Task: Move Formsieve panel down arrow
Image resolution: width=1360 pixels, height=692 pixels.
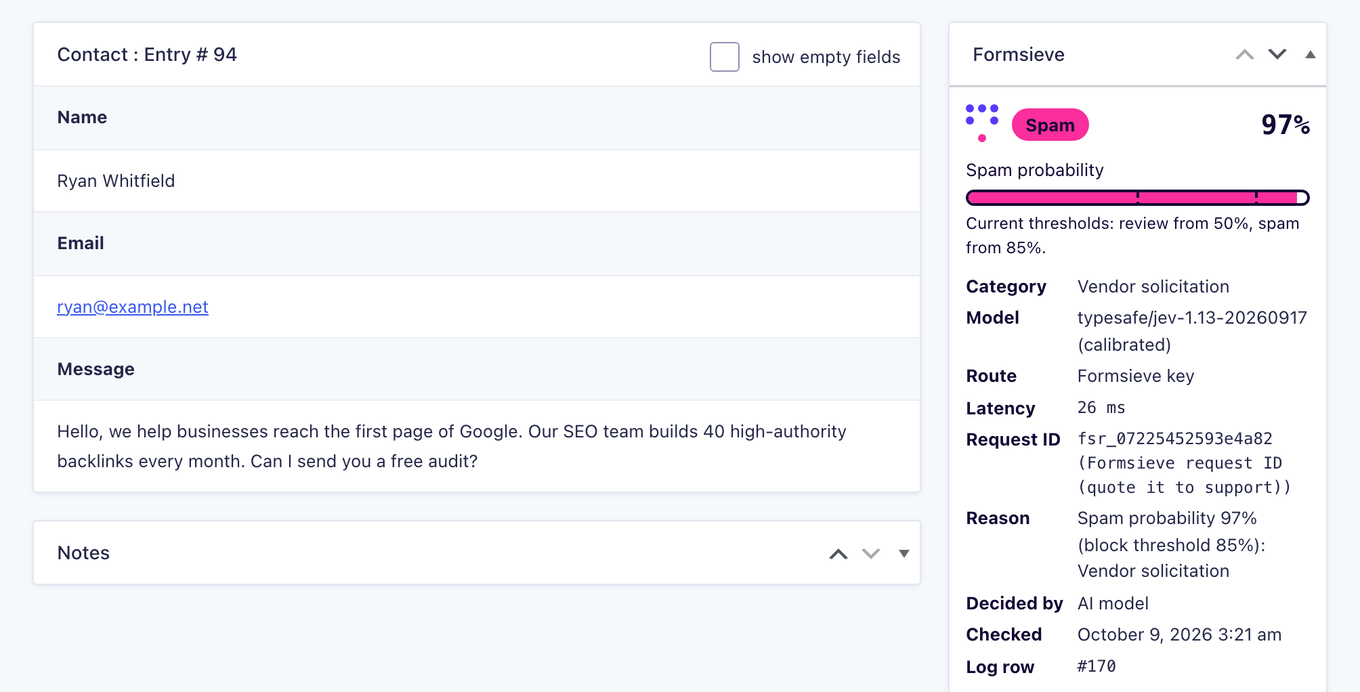Action: click(1277, 54)
